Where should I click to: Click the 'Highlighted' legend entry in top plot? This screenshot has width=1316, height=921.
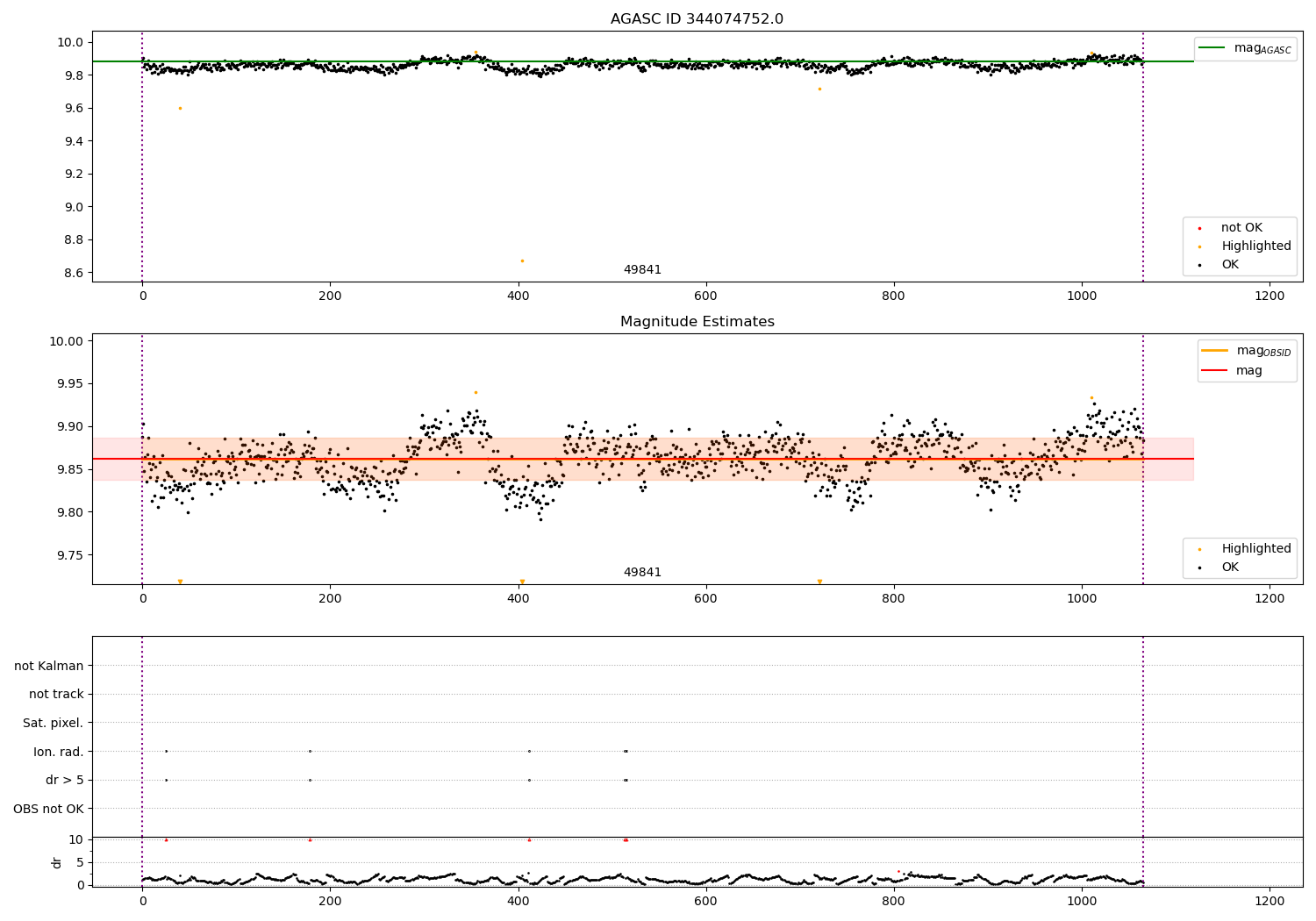click(x=1244, y=246)
